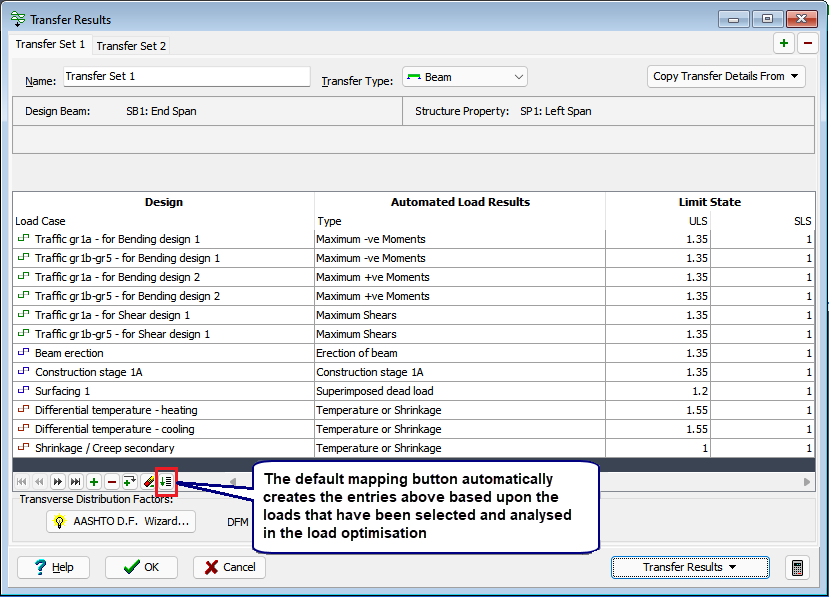Screen dimensions: 829x597
Task: Click icon beside Shrinkage / Creep secondary
Action: [23, 448]
